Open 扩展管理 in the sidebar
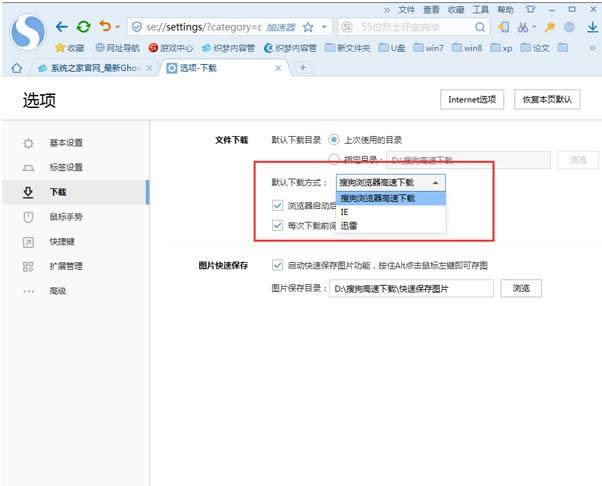 (x=66, y=266)
